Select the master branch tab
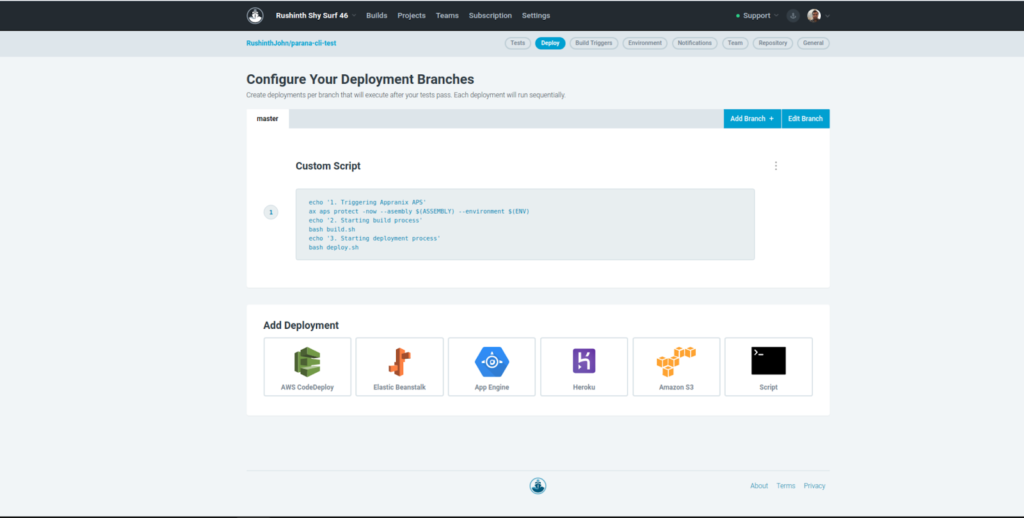This screenshot has height=518, width=1024. point(268,119)
